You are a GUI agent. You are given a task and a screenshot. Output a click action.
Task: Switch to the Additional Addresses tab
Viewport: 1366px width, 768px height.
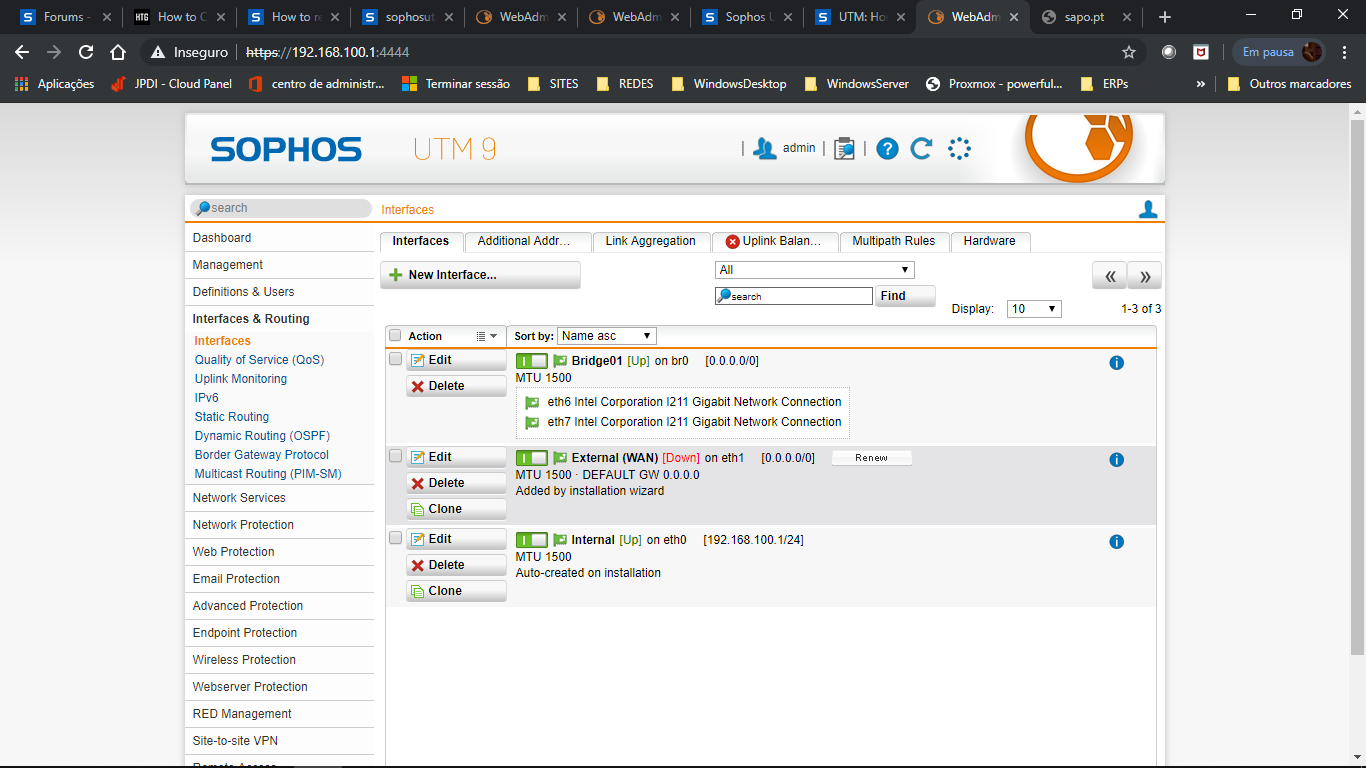pyautogui.click(x=527, y=241)
